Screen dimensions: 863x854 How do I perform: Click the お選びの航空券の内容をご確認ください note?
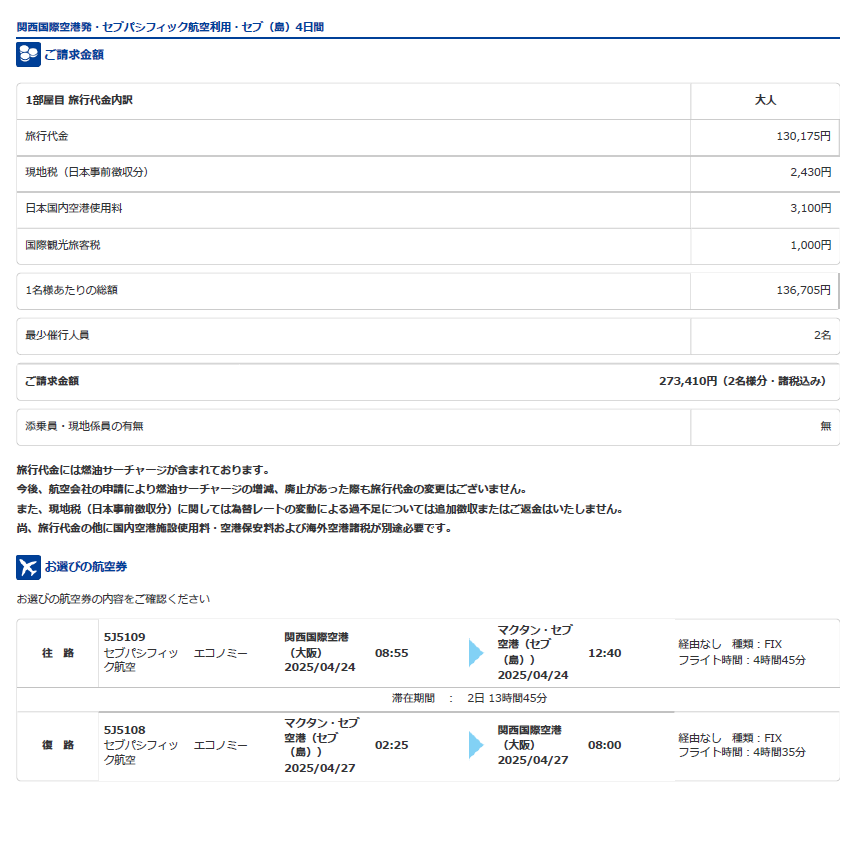tap(113, 599)
